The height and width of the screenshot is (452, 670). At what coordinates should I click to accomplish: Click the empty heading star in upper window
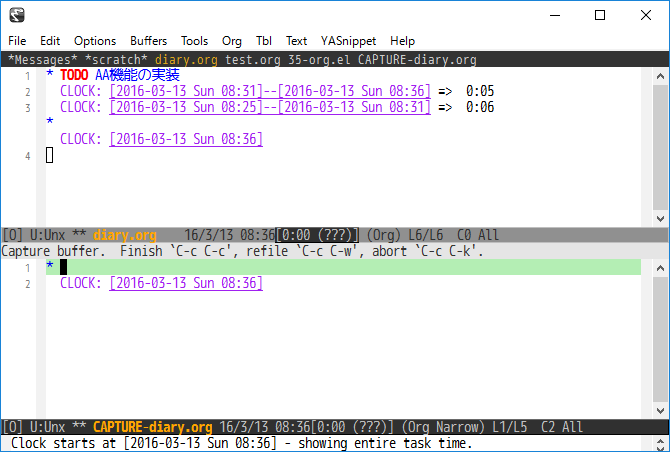50,121
